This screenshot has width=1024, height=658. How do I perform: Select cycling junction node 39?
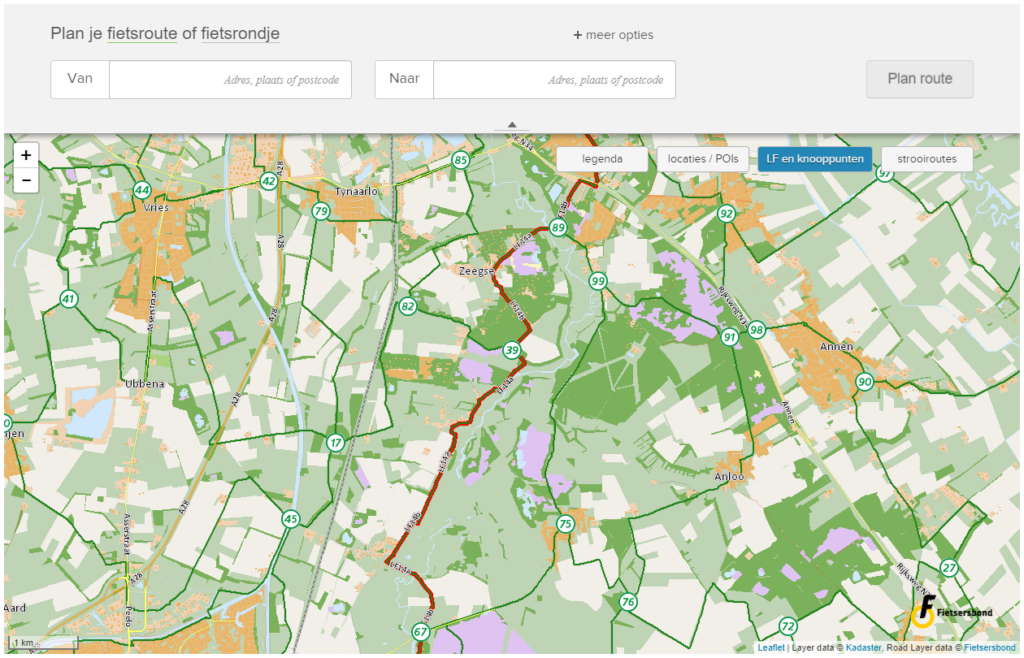click(512, 350)
